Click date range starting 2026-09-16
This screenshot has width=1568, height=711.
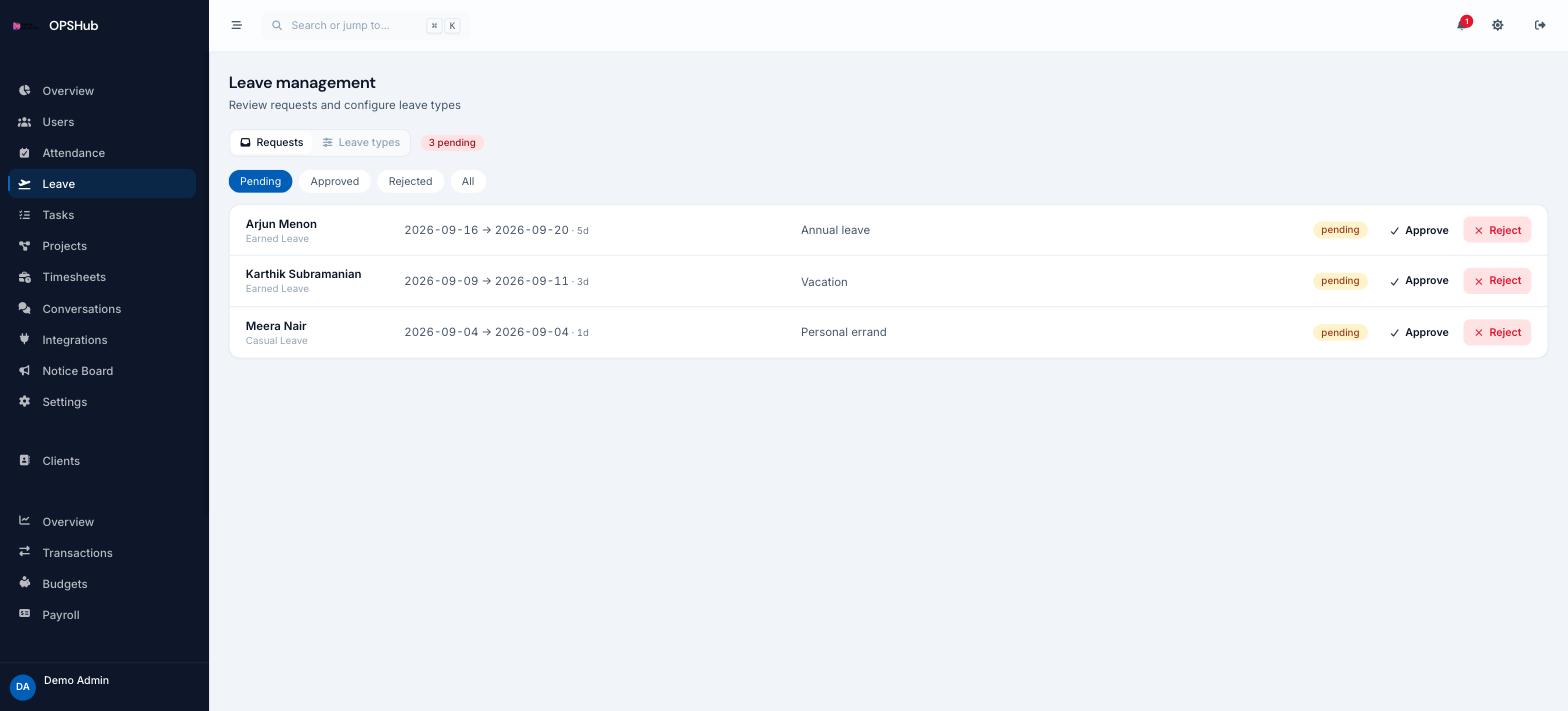[496, 230]
